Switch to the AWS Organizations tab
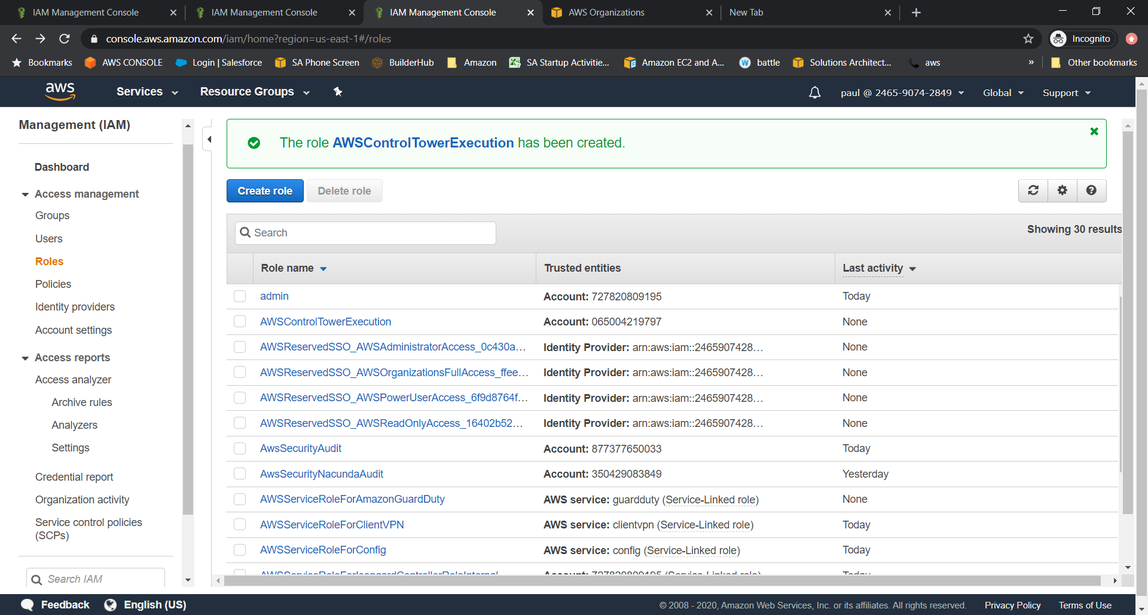Image resolution: width=1148 pixels, height=615 pixels. [x=631, y=12]
